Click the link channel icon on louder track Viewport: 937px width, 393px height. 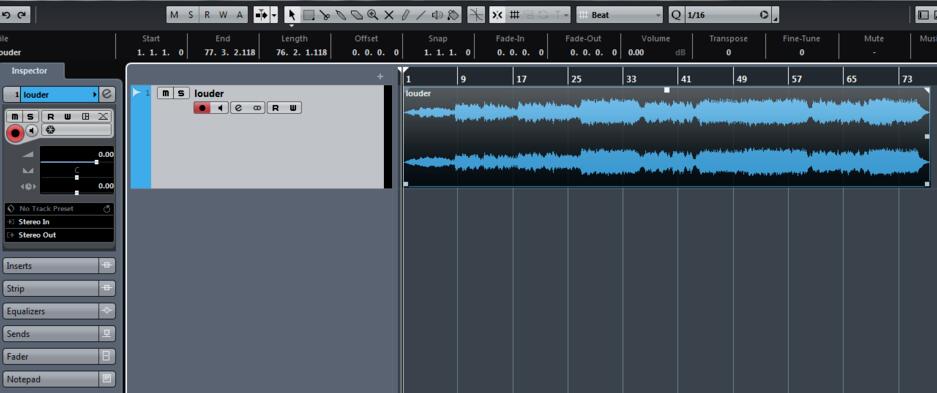click(257, 108)
